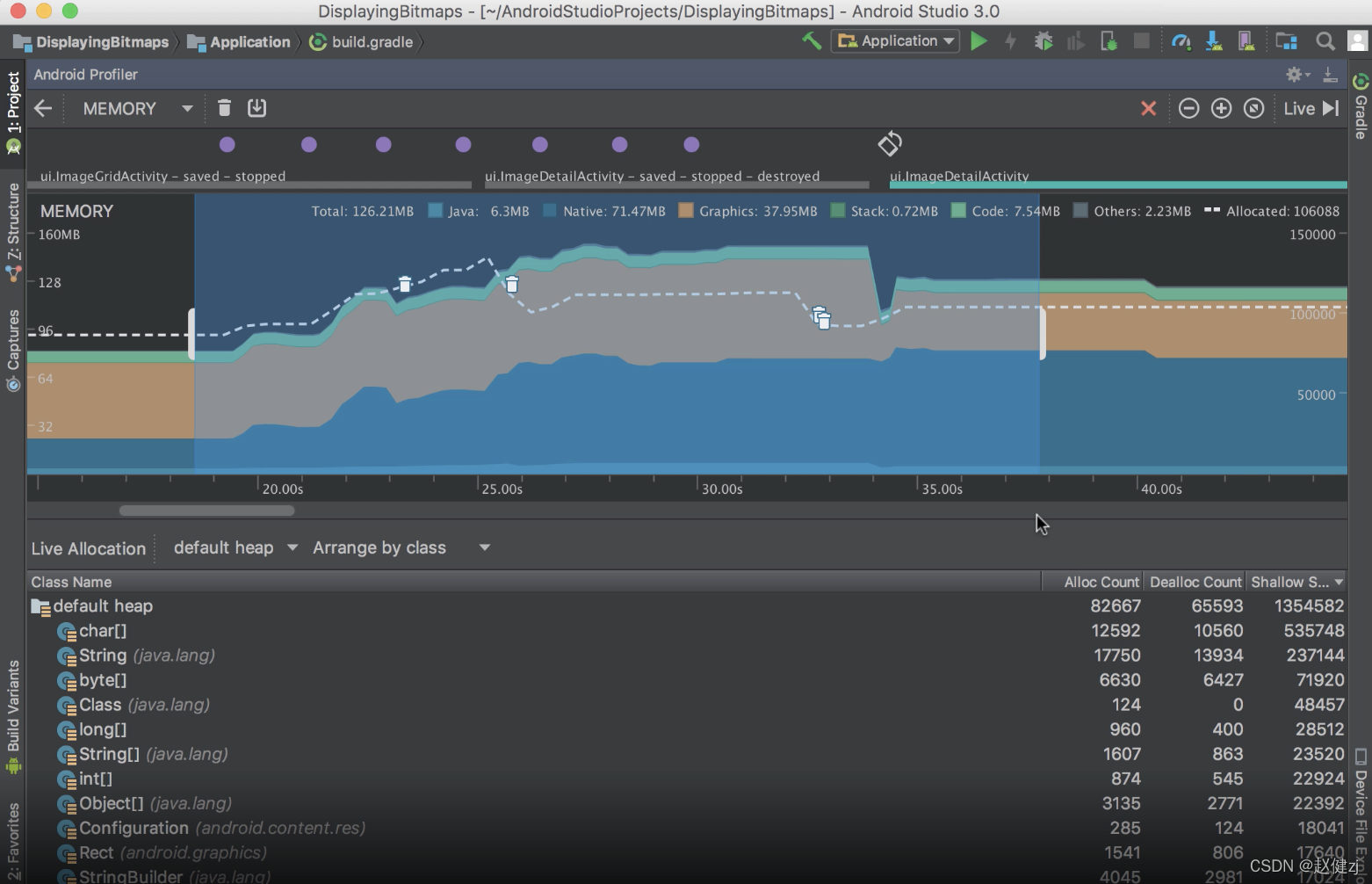This screenshot has width=1372, height=884.
Task: Stop allocation tracking red X
Action: (x=1148, y=108)
